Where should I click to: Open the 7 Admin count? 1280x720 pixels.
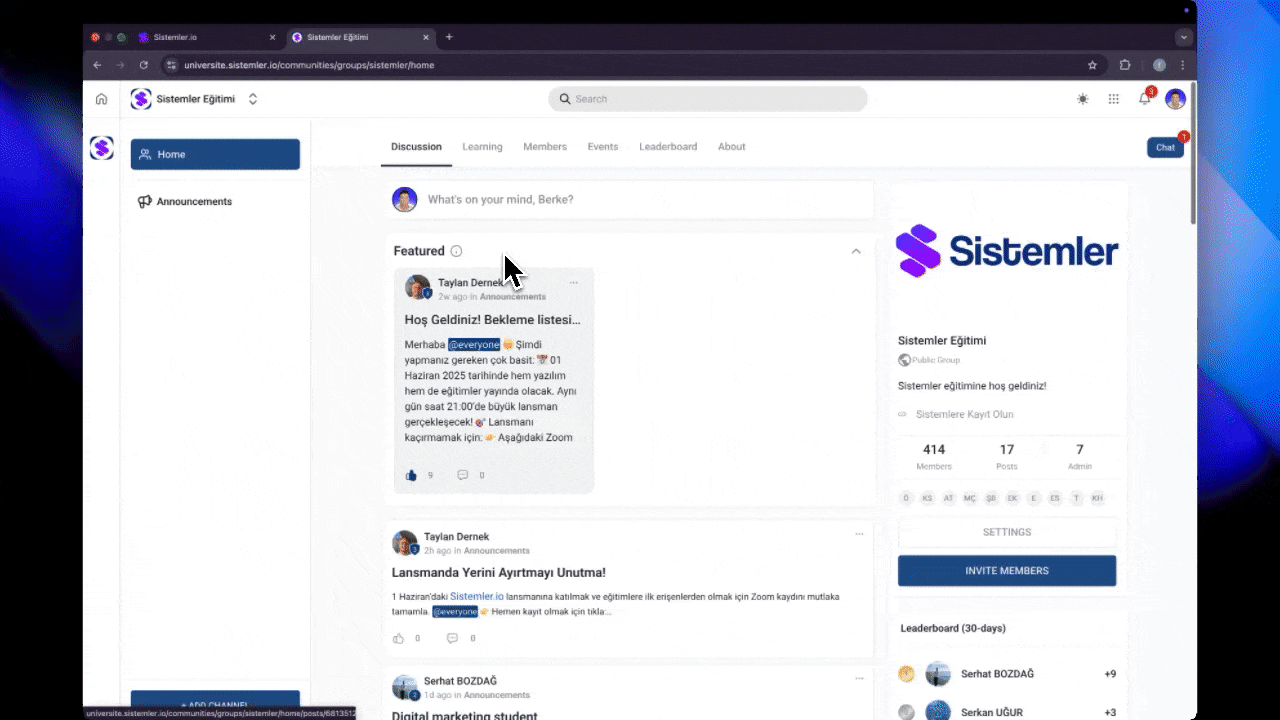tap(1079, 457)
